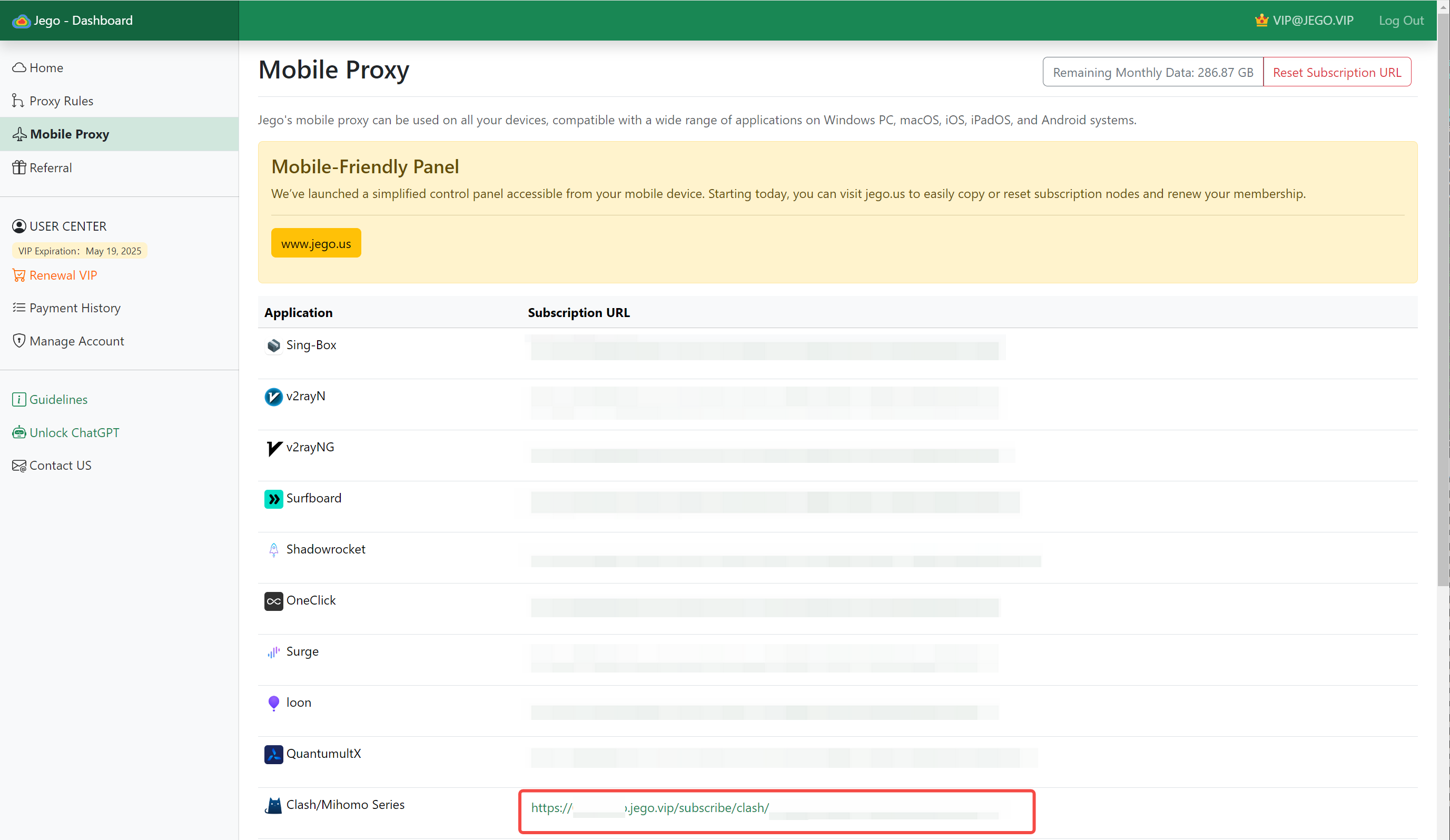Click the www.jego.us button
Screen dimensions: 1450x840
tap(316, 243)
